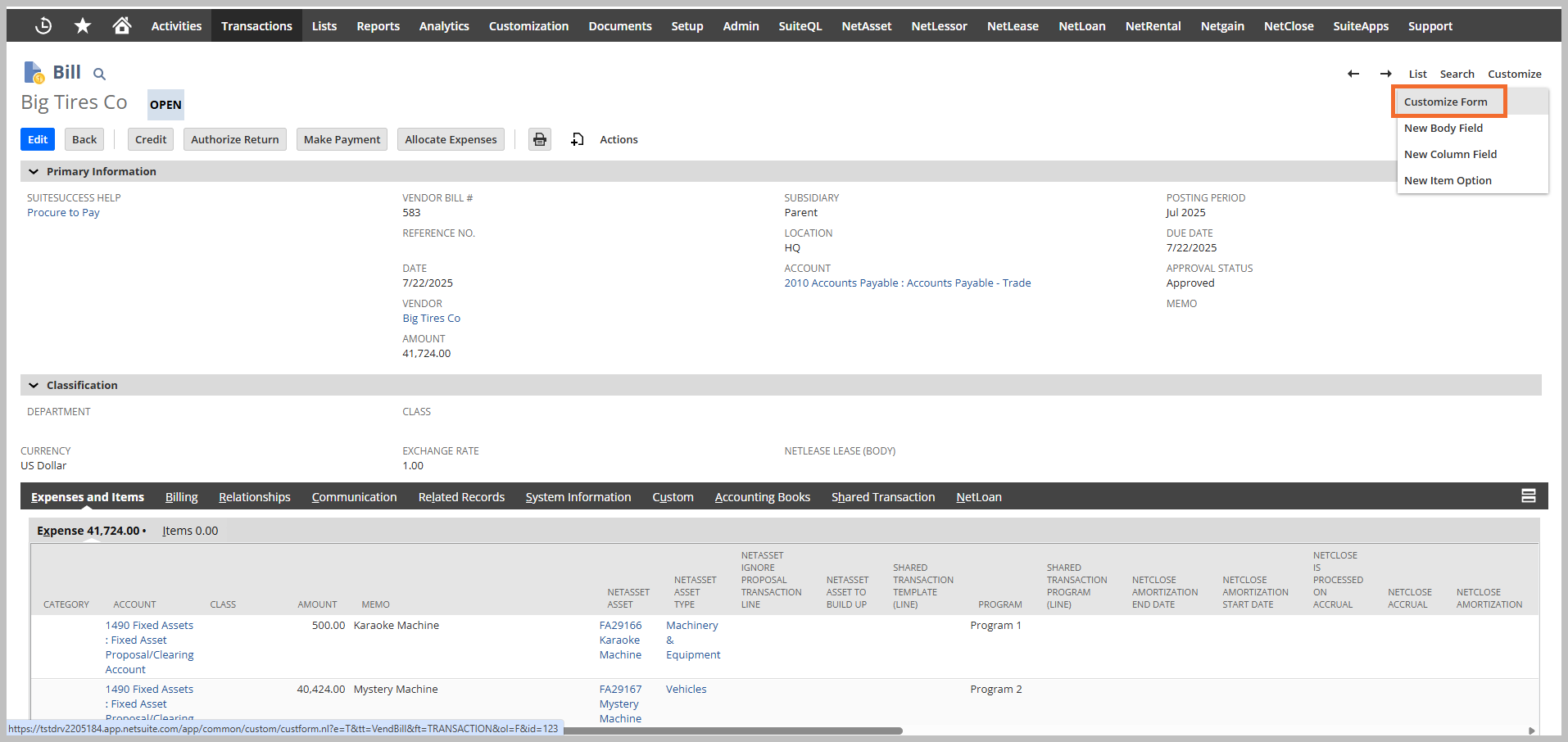Open the NetAsset menu
This screenshot has width=1568, height=742.
click(x=867, y=26)
